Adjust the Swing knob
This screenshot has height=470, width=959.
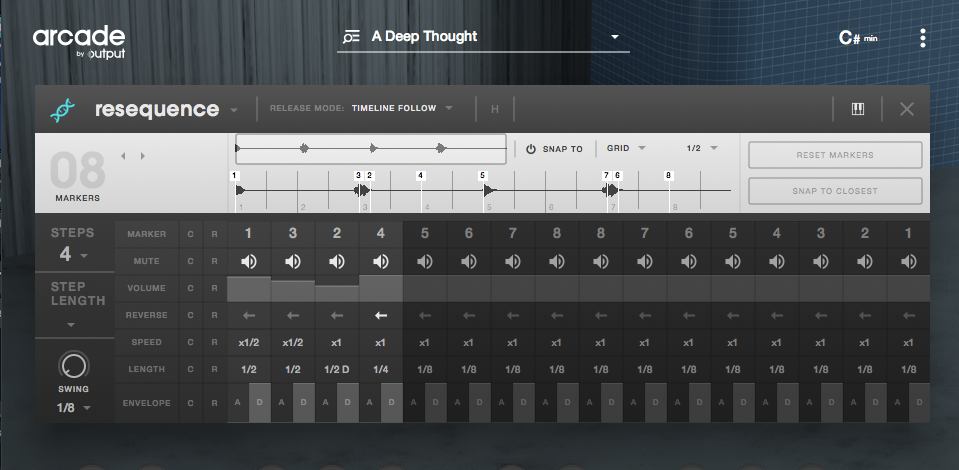[x=73, y=366]
